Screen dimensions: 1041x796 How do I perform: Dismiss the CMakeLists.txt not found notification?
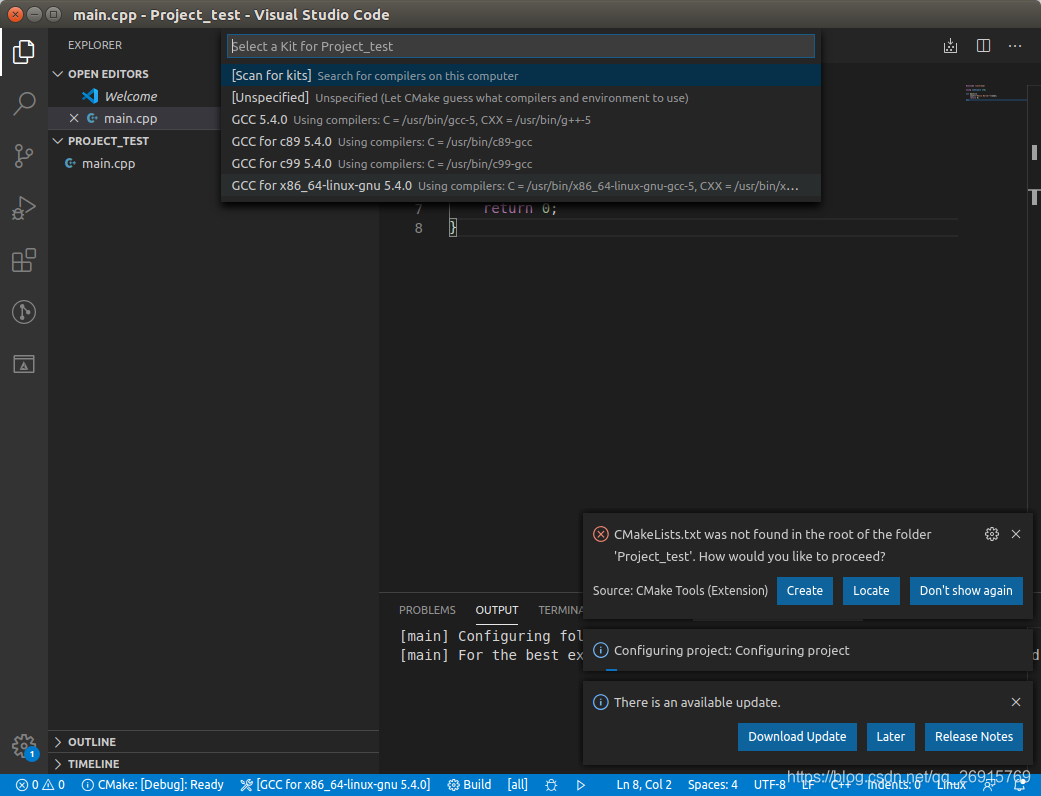click(x=1016, y=534)
